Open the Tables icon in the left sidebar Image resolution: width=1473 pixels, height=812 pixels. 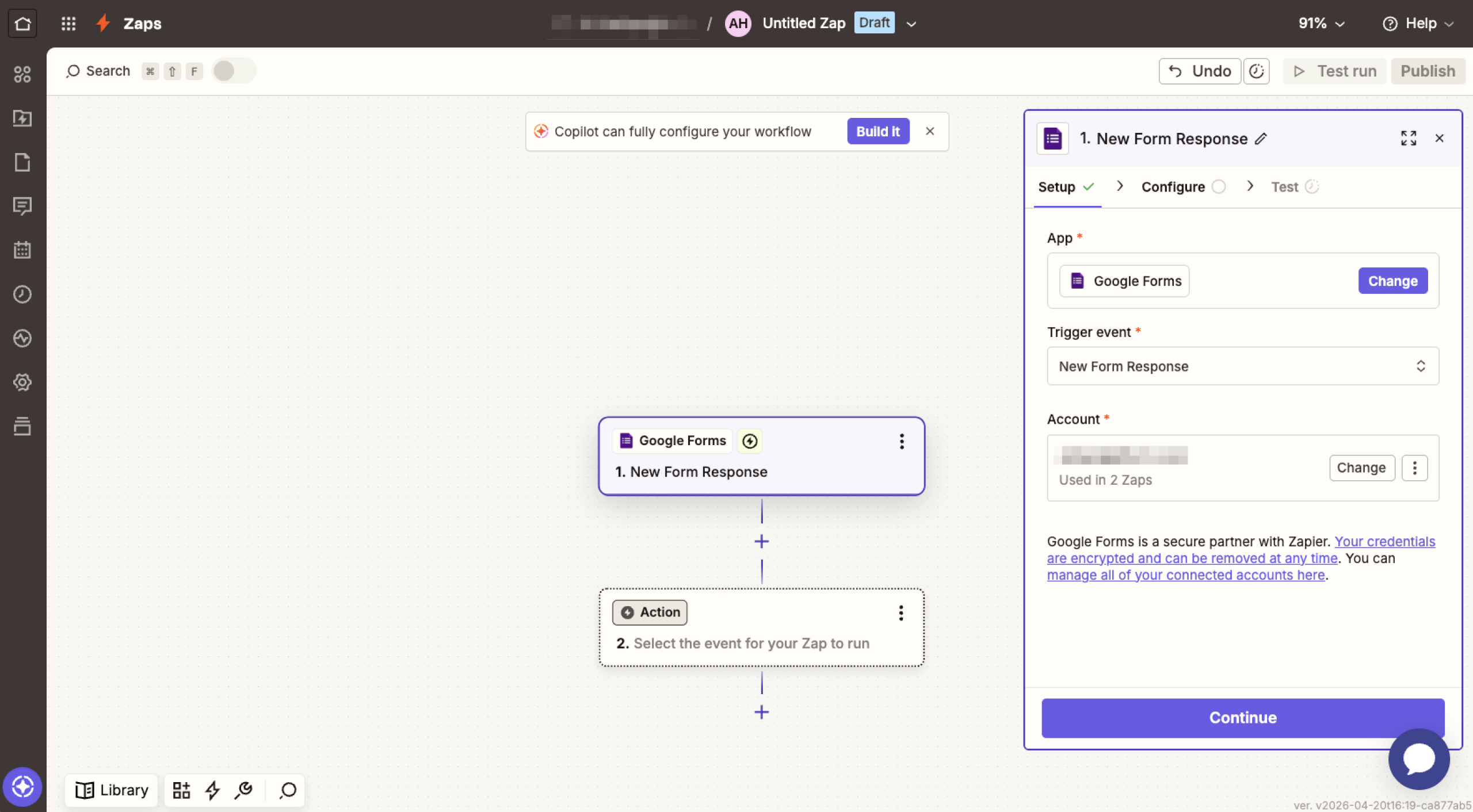coord(23,250)
